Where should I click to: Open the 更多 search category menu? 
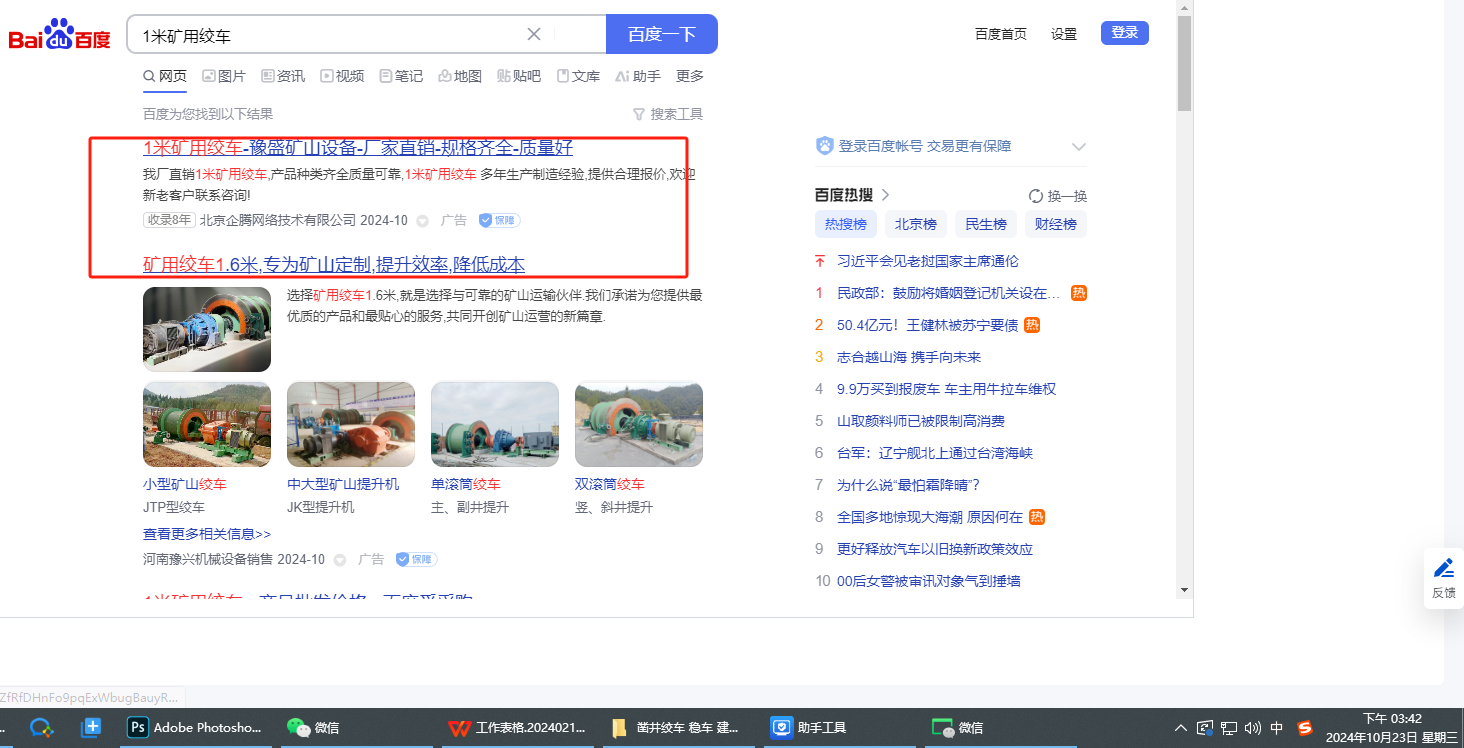coord(690,76)
